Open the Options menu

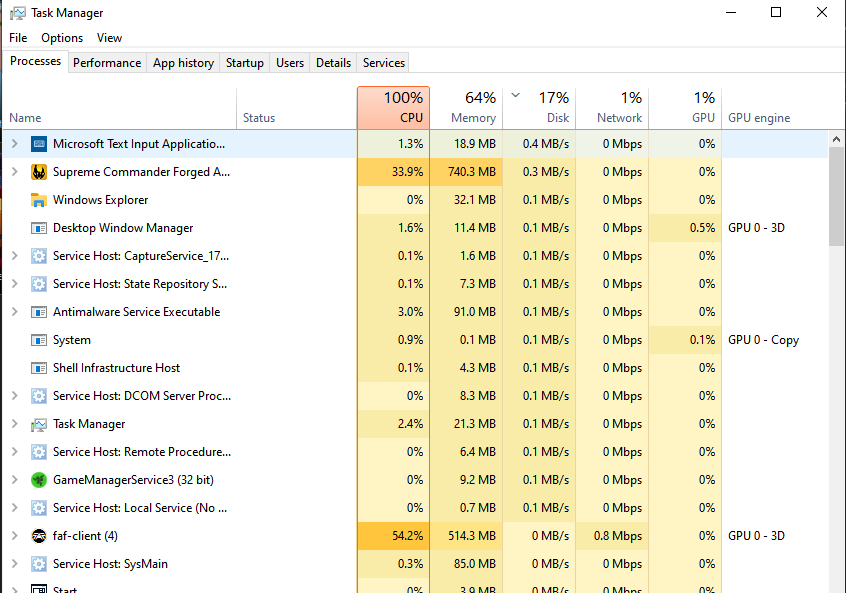tap(62, 38)
